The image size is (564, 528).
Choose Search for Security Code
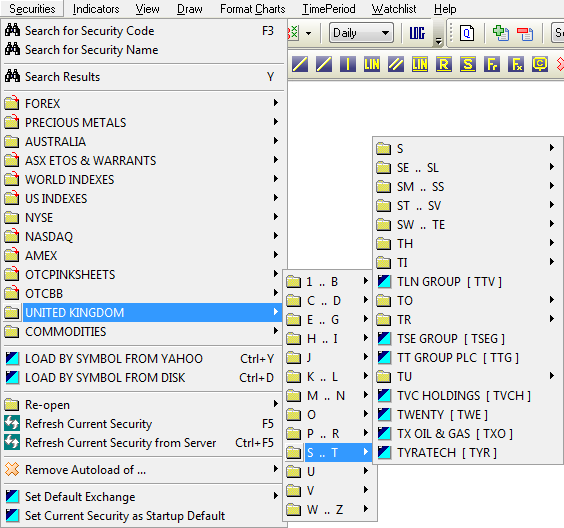[x=143, y=31]
